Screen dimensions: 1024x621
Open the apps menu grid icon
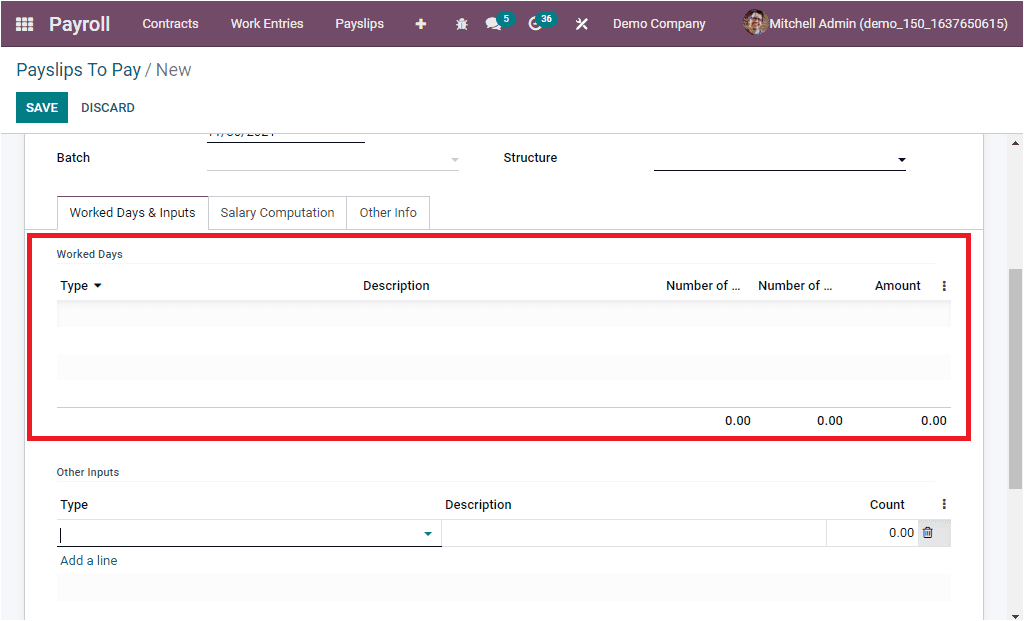click(x=22, y=23)
